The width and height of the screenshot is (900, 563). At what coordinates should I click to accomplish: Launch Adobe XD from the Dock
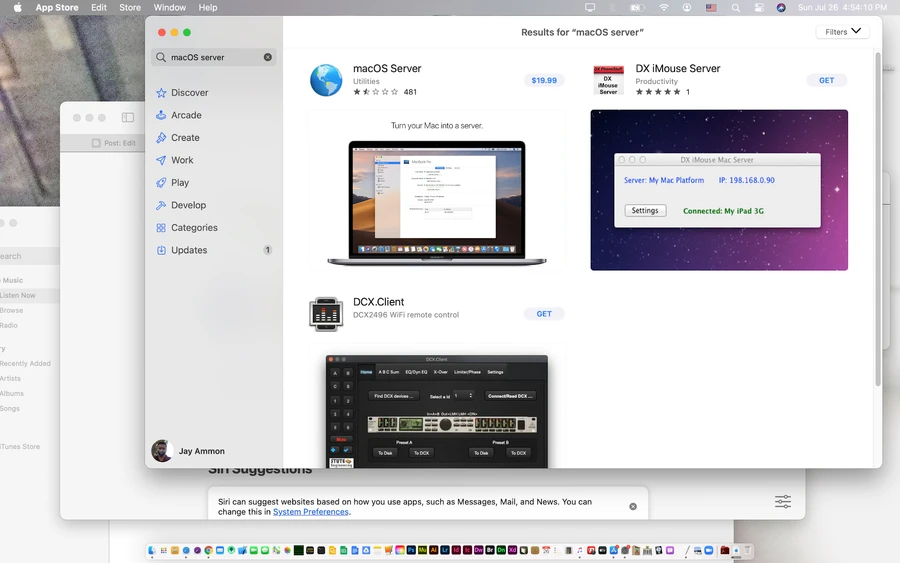[x=512, y=550]
